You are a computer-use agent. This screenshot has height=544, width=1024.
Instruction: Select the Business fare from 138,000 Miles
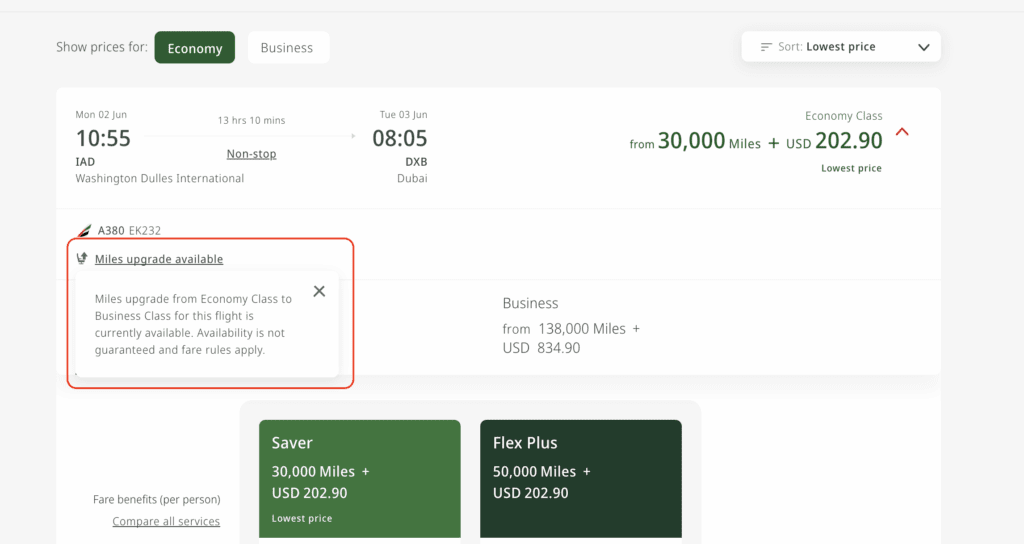(x=571, y=326)
